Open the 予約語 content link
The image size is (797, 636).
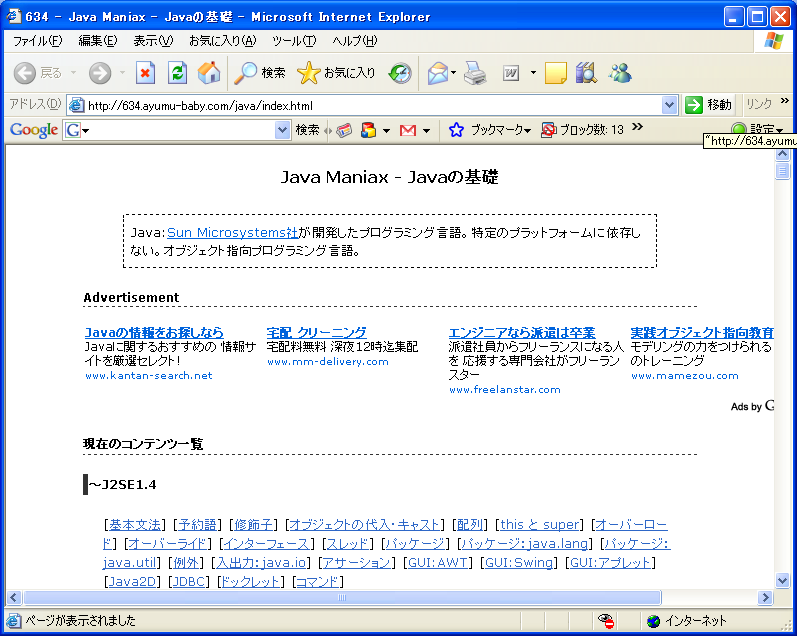(x=197, y=525)
